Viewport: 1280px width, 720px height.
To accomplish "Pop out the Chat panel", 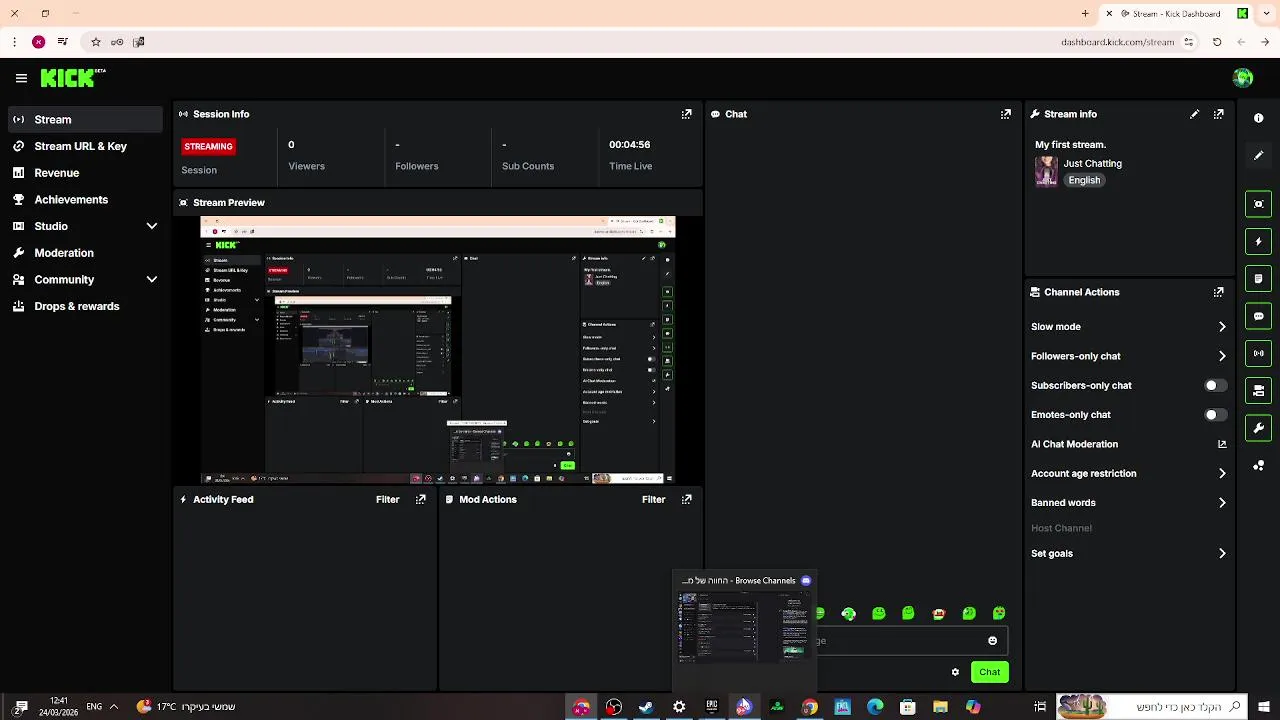I will [1006, 114].
